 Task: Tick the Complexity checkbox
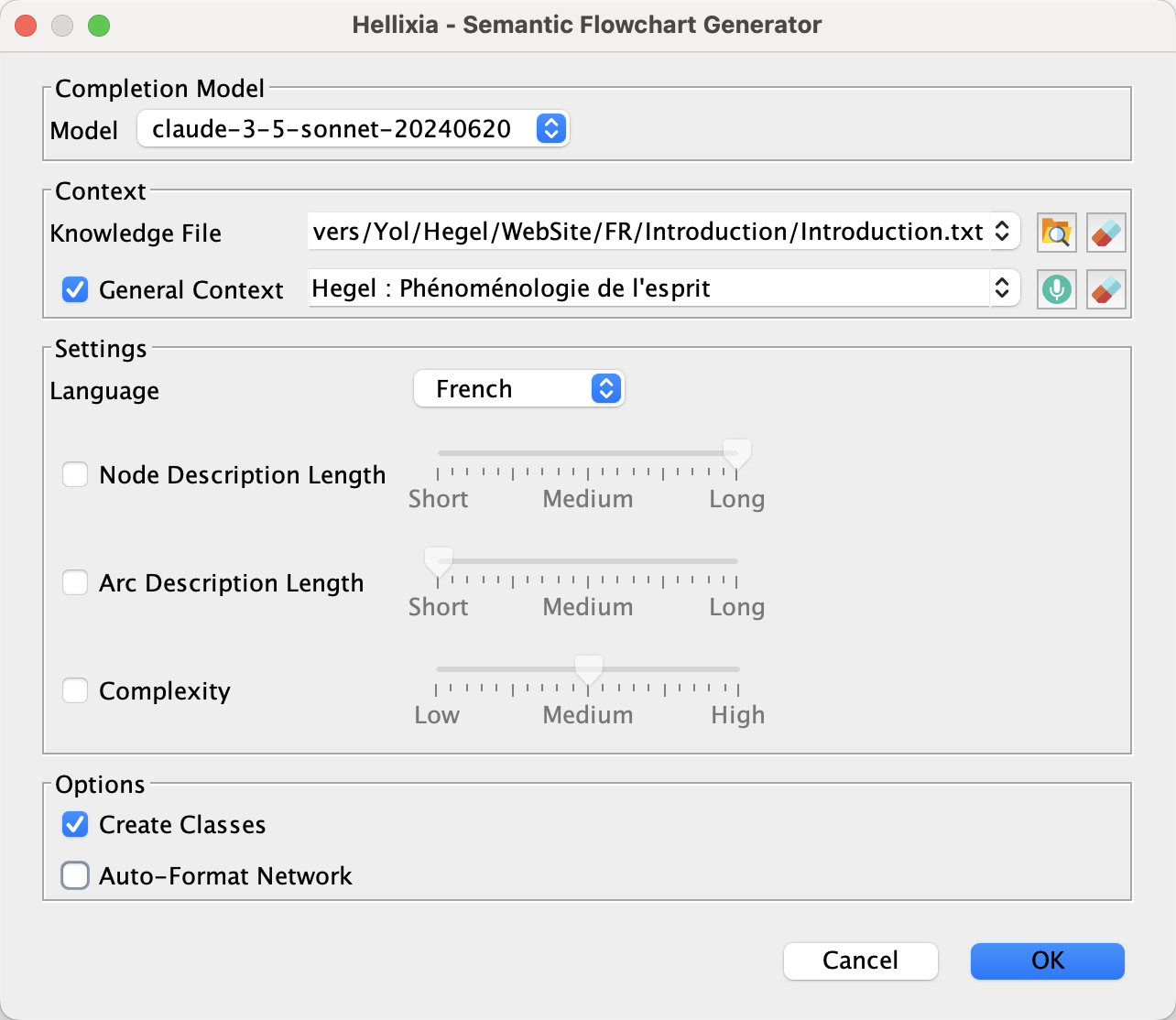(75, 690)
